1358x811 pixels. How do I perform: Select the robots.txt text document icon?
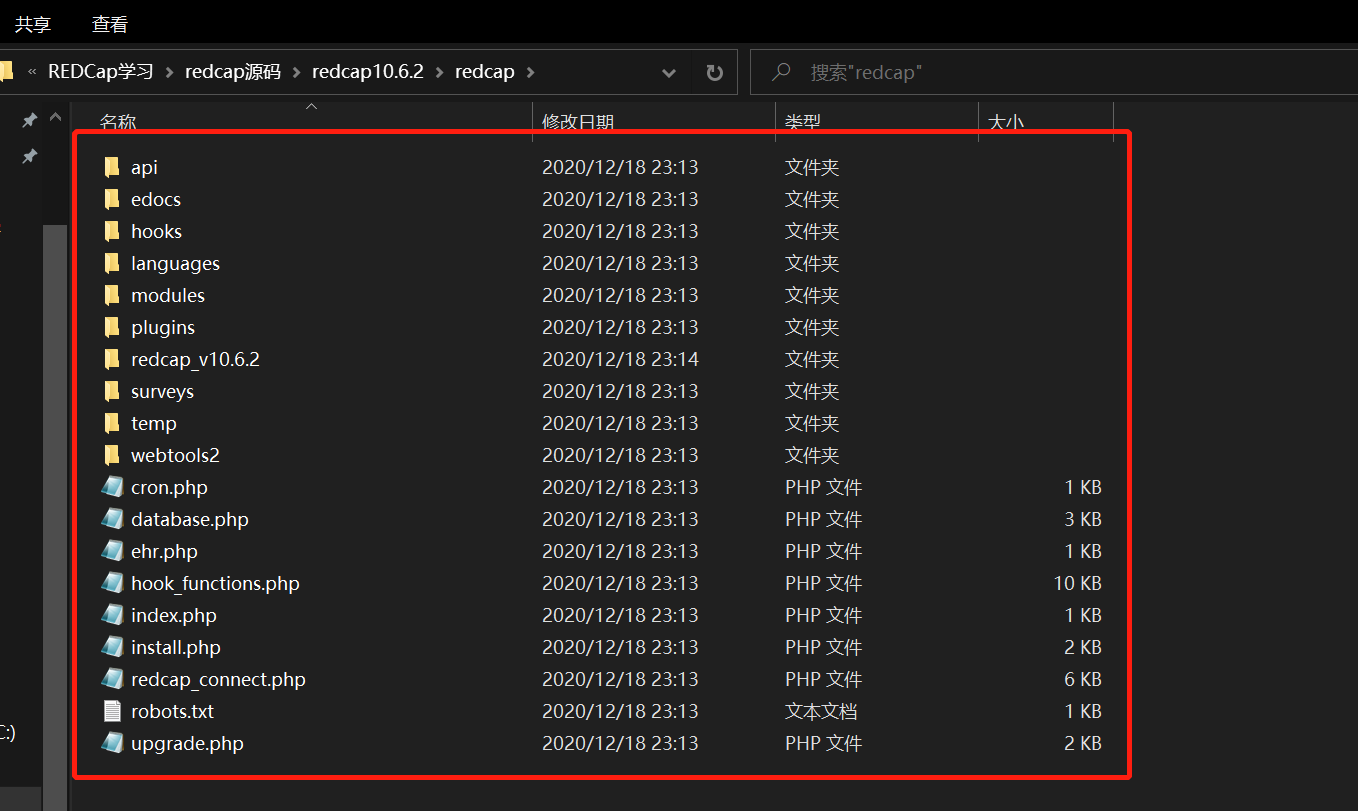pyautogui.click(x=112, y=710)
